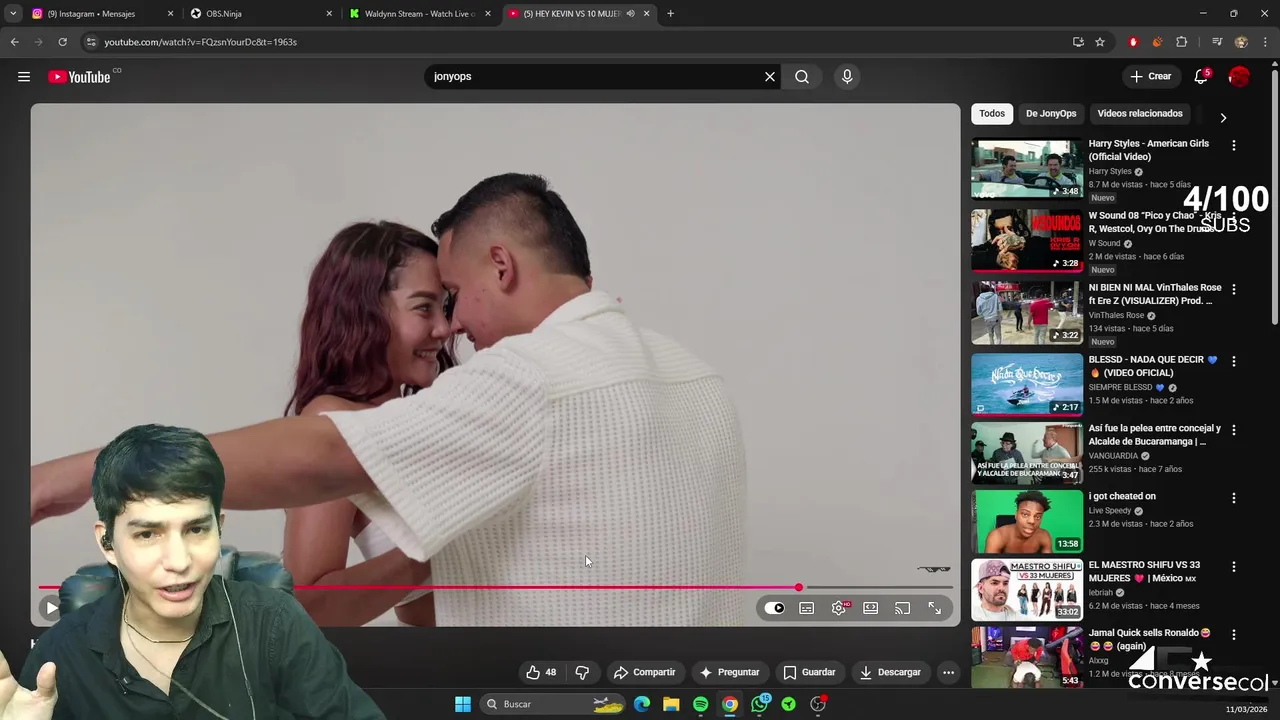Open File Explorer from the taskbar
This screenshot has height=720, width=1280.
(x=671, y=704)
